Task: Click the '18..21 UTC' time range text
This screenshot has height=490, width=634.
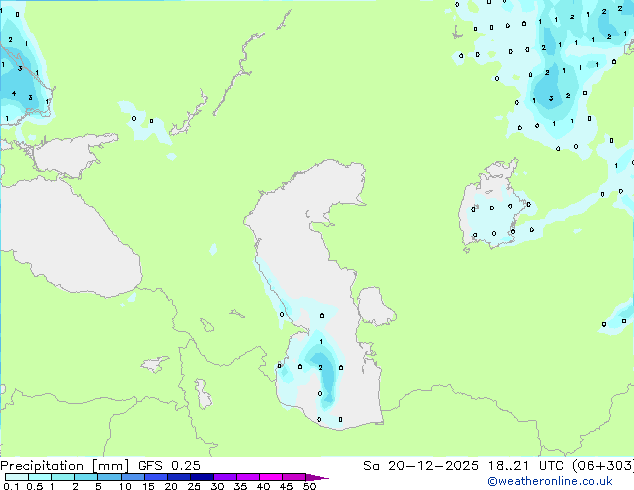Action: pyautogui.click(x=525, y=466)
